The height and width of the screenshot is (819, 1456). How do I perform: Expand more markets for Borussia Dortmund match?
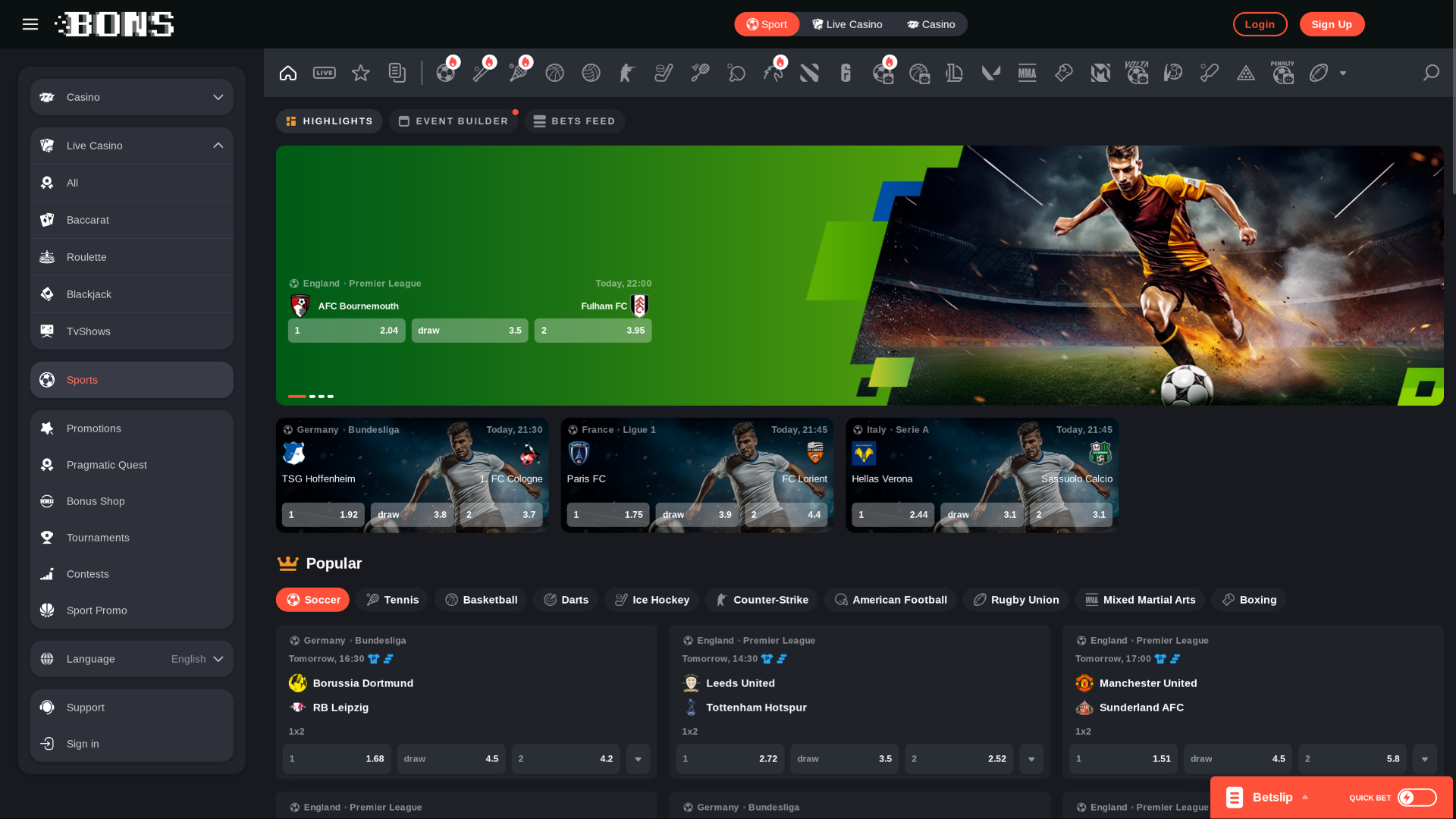click(x=638, y=758)
